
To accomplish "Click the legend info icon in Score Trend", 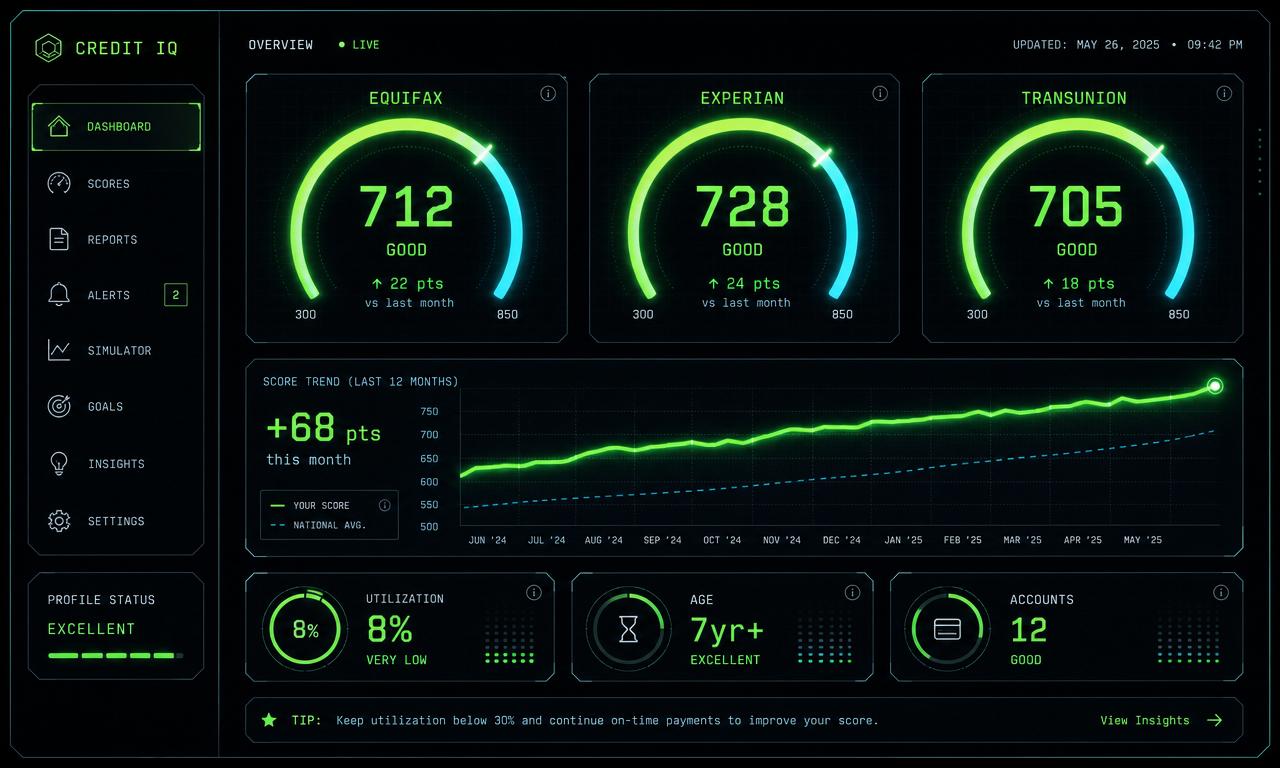I will pyautogui.click(x=384, y=505).
